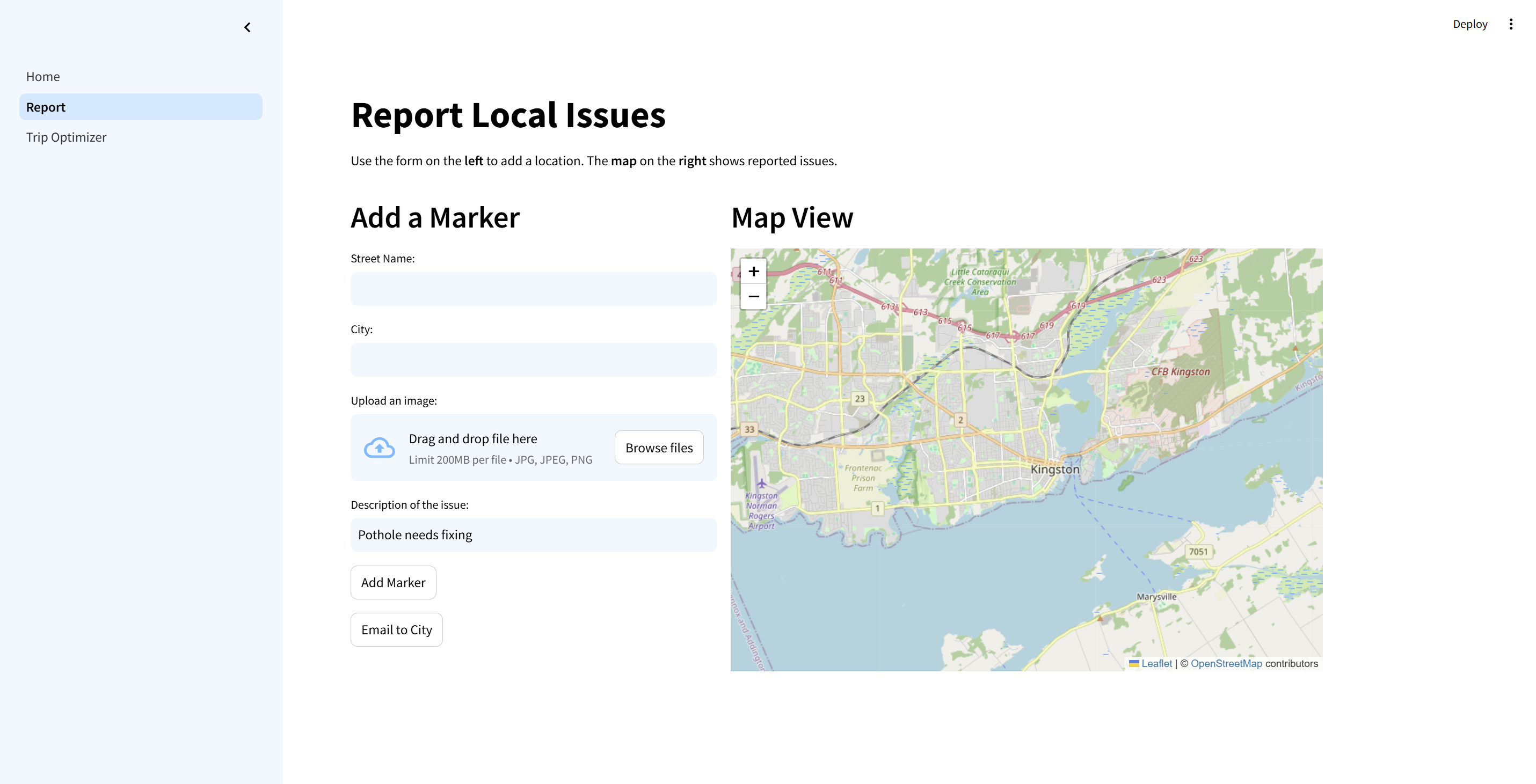The height and width of the screenshot is (784, 1536).
Task: Zoom out on the map
Action: tap(753, 296)
